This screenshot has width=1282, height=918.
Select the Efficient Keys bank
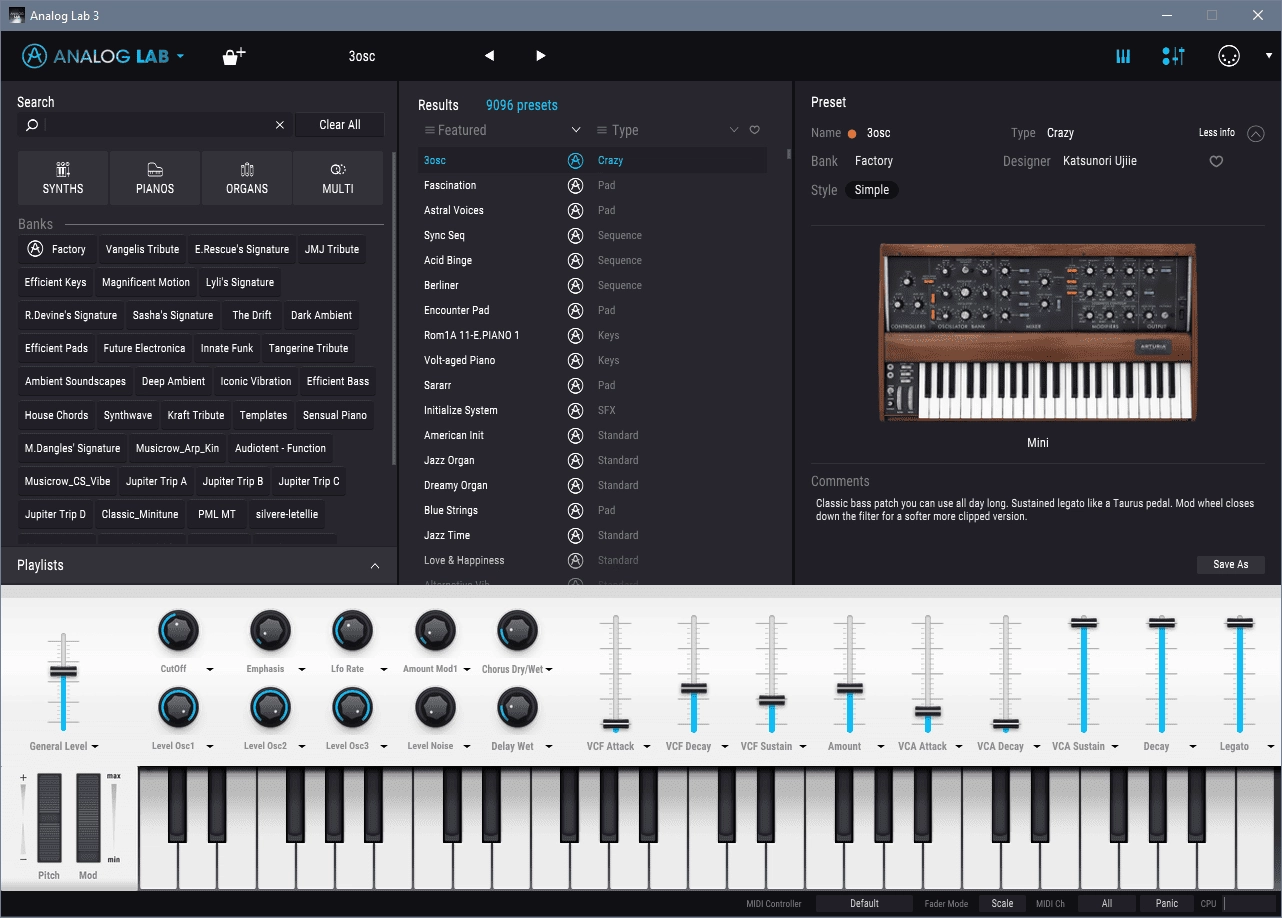pos(56,282)
